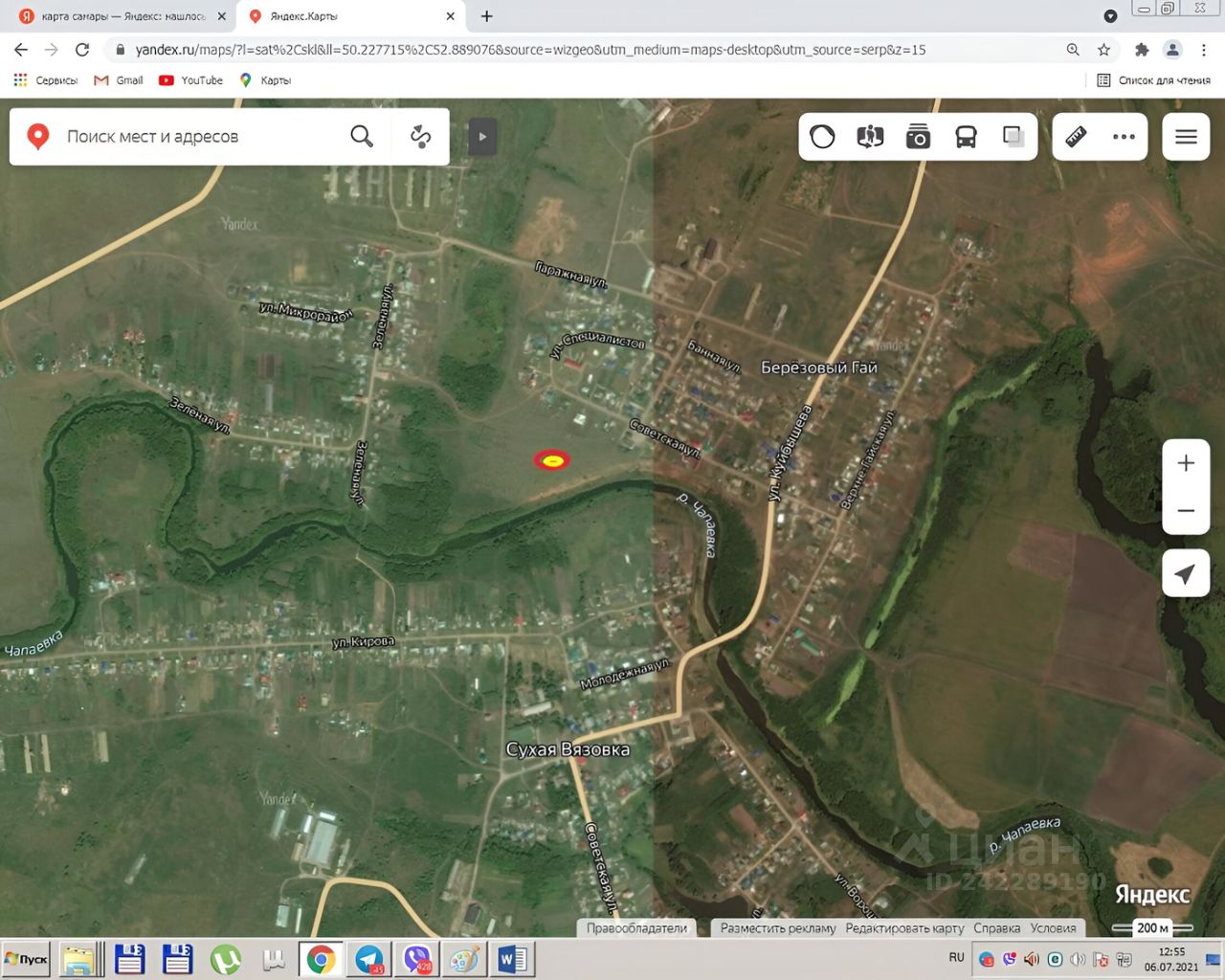Open map layers switcher icon

[1013, 137]
